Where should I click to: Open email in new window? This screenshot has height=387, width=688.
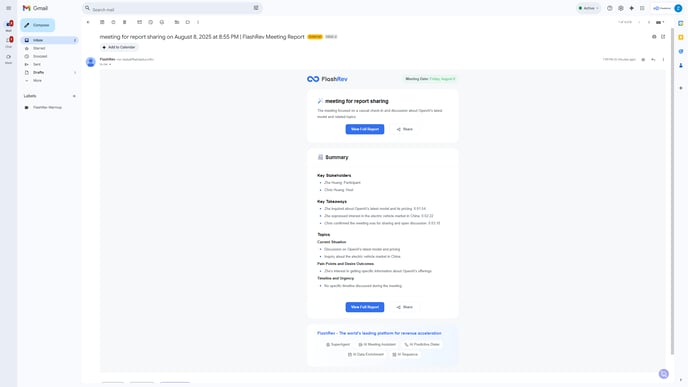pos(663,37)
